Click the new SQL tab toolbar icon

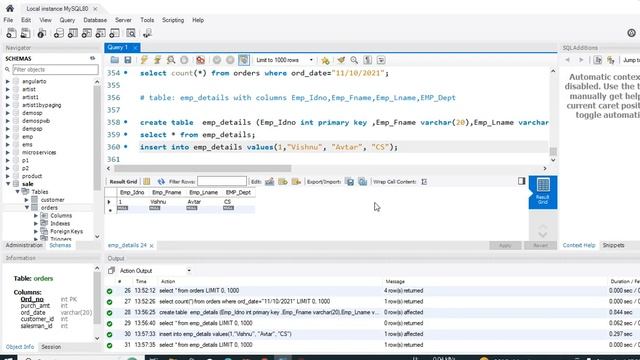pos(11,33)
